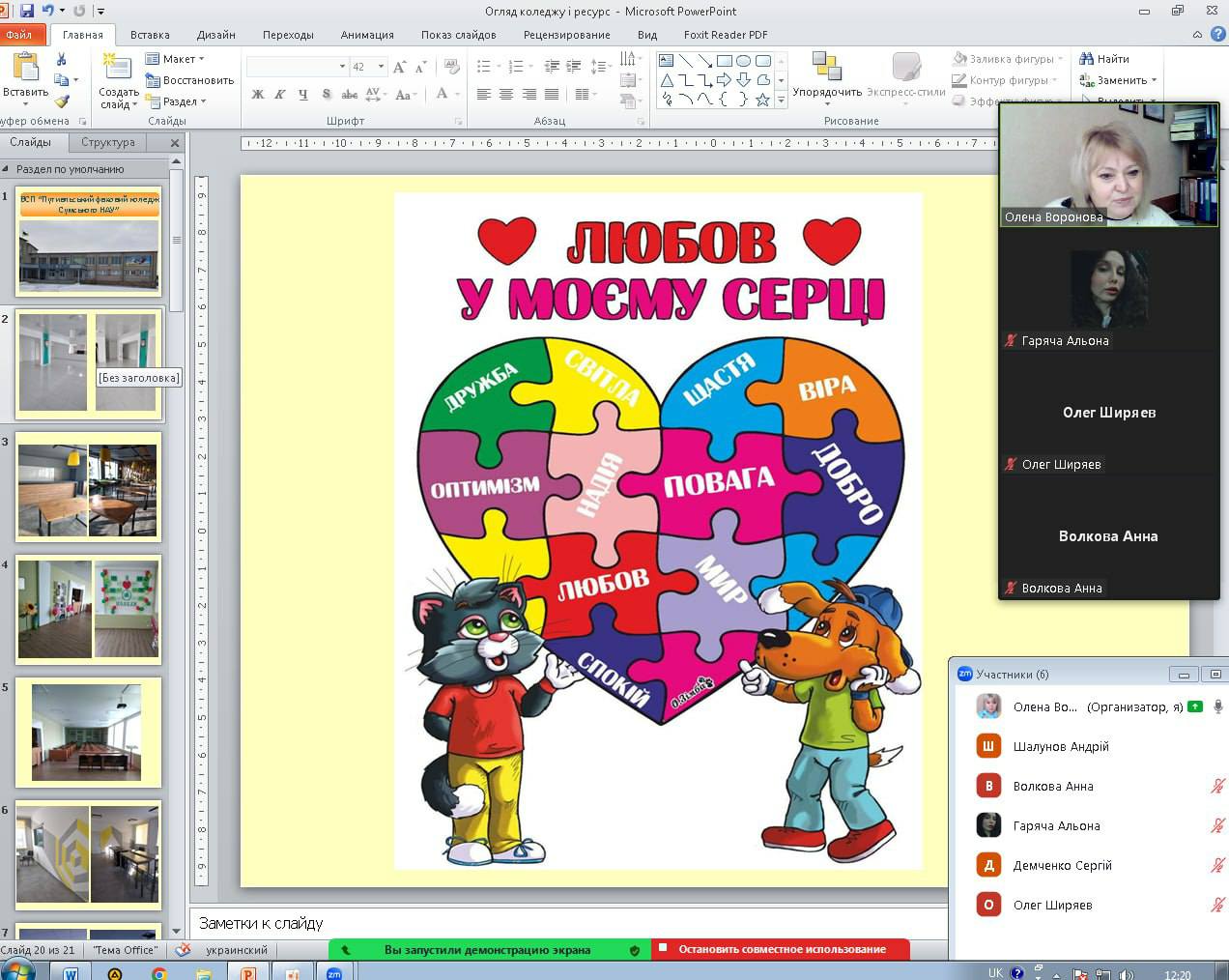Image resolution: width=1229 pixels, height=980 pixels.
Task: Click the Paste (Вставить) clipboard icon
Action: 25,71
